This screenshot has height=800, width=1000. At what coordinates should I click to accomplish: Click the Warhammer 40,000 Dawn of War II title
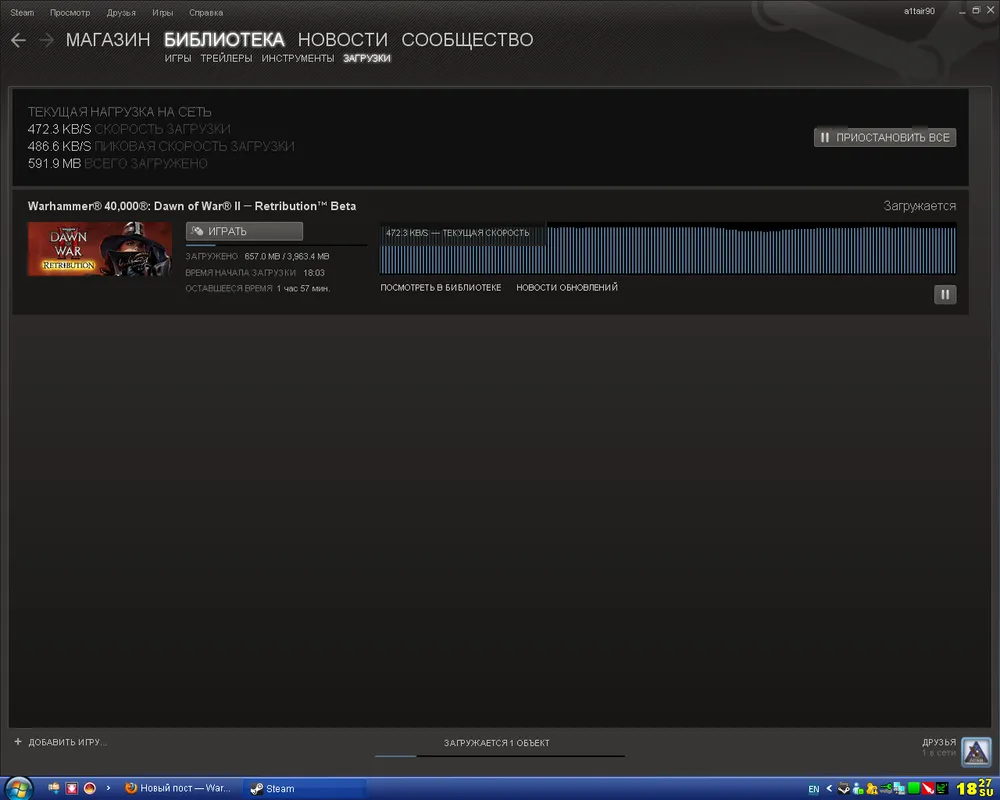pyautogui.click(x=192, y=206)
